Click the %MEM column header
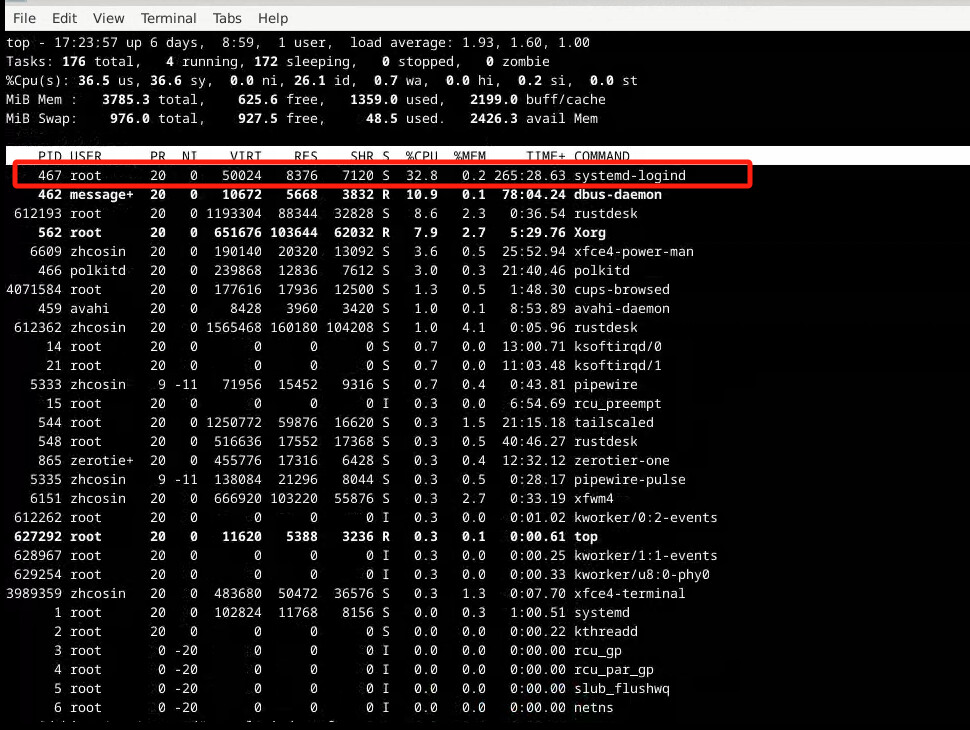The image size is (970, 730). 470,156
